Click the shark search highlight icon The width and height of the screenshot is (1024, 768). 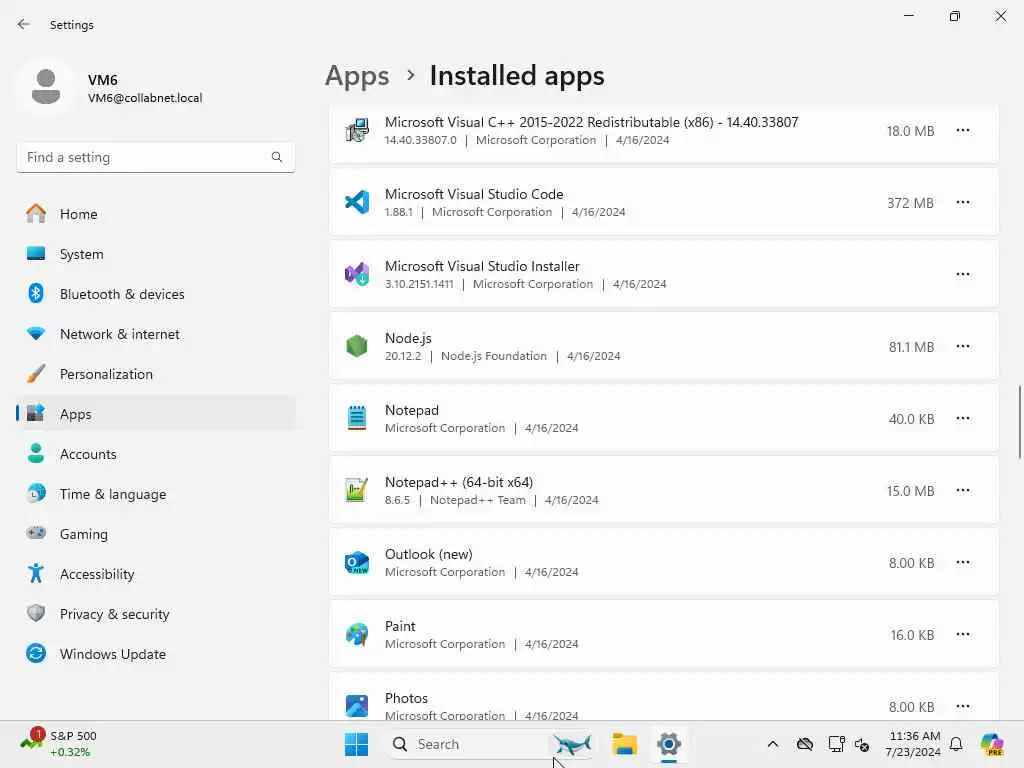click(x=571, y=743)
